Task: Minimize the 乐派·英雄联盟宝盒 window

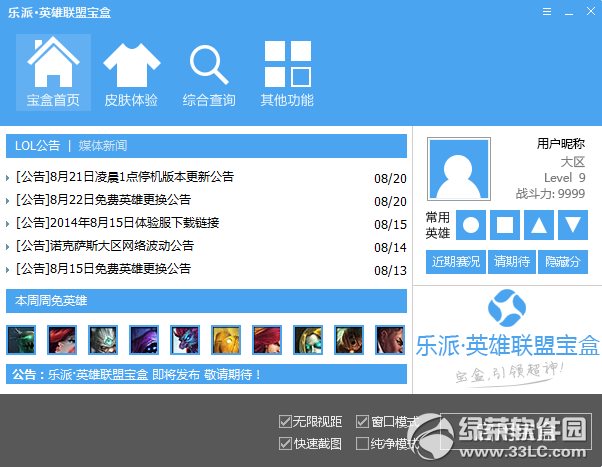Action: click(569, 12)
